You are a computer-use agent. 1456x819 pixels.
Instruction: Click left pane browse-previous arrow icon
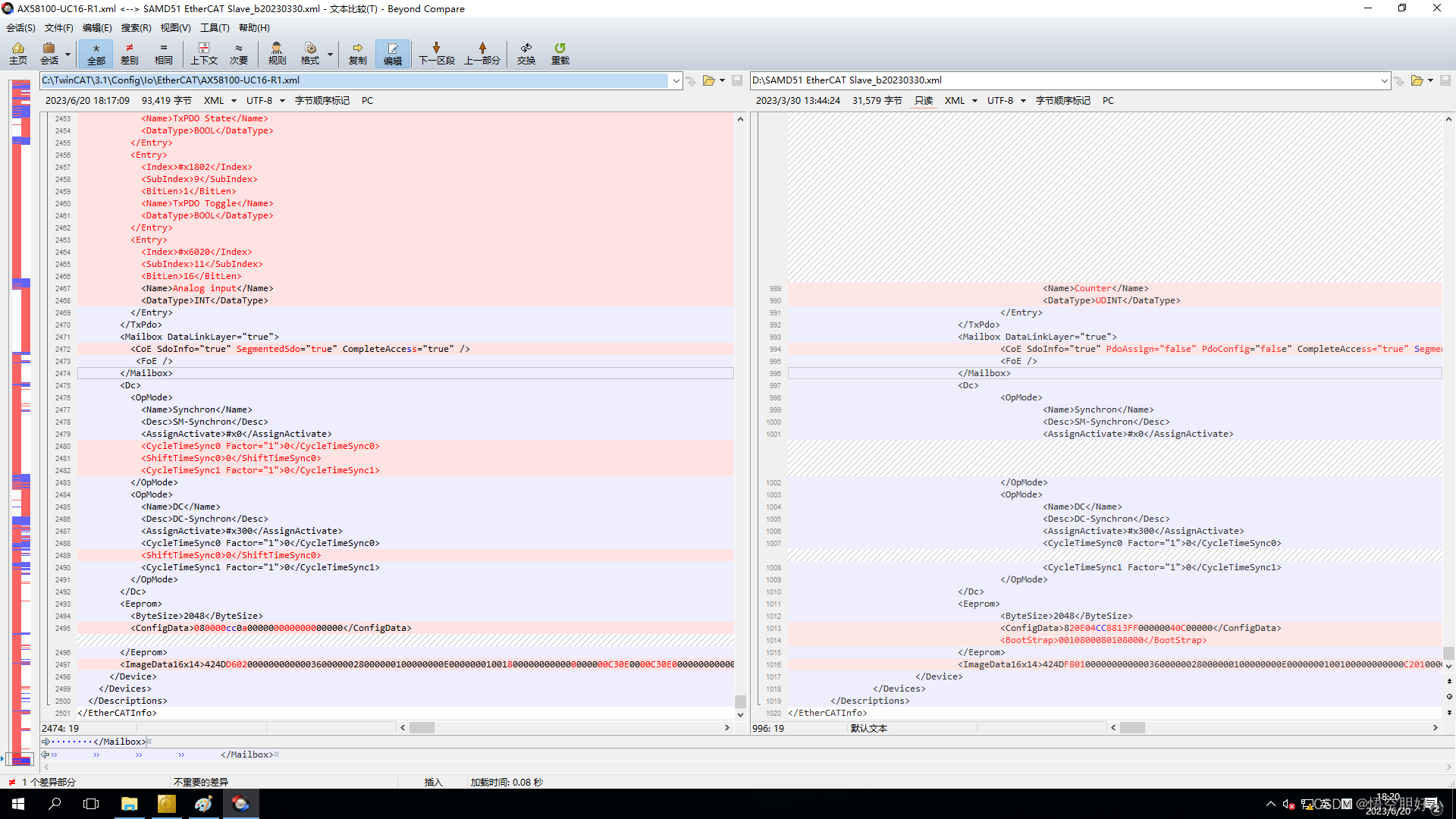click(x=691, y=80)
